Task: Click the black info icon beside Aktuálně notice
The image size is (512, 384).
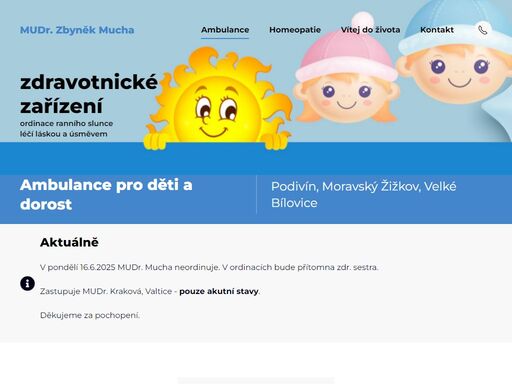Action: tap(27, 284)
